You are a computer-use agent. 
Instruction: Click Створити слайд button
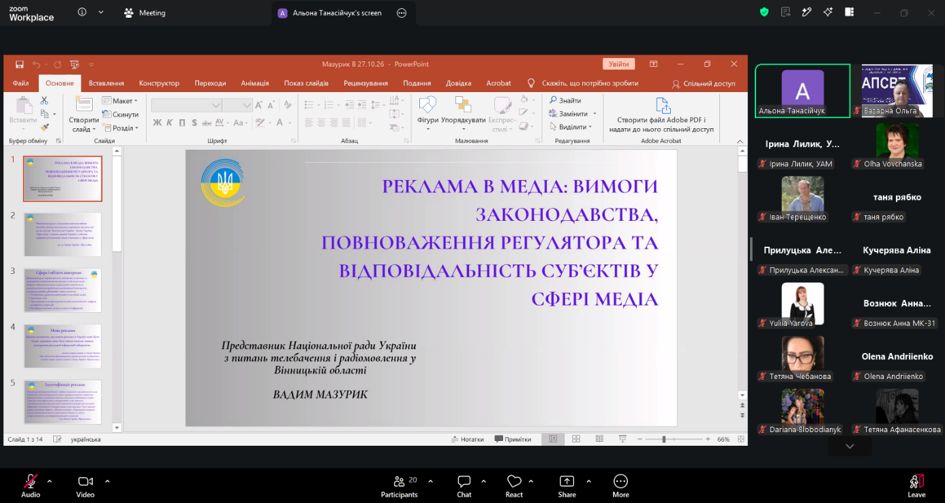click(84, 114)
